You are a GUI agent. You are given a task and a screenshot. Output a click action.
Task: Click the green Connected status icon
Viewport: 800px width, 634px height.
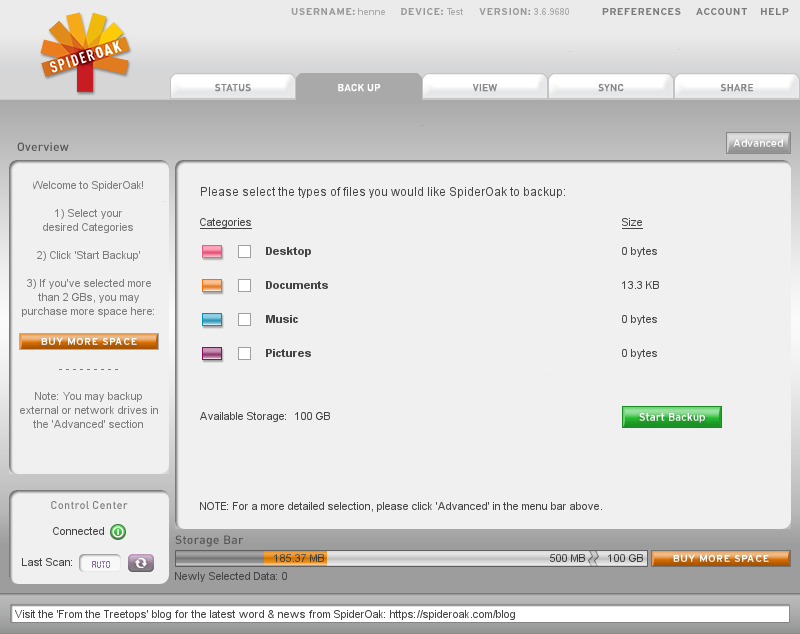coord(118,532)
